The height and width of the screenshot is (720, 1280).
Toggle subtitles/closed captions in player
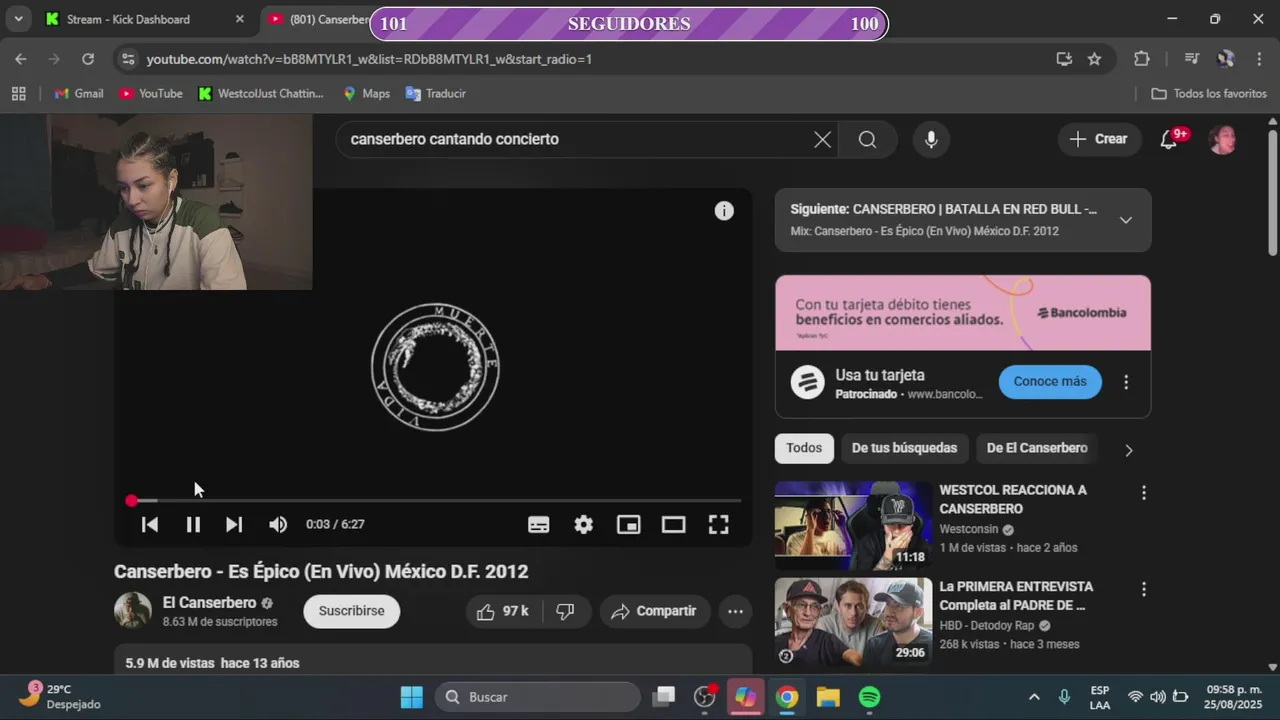[x=539, y=524]
